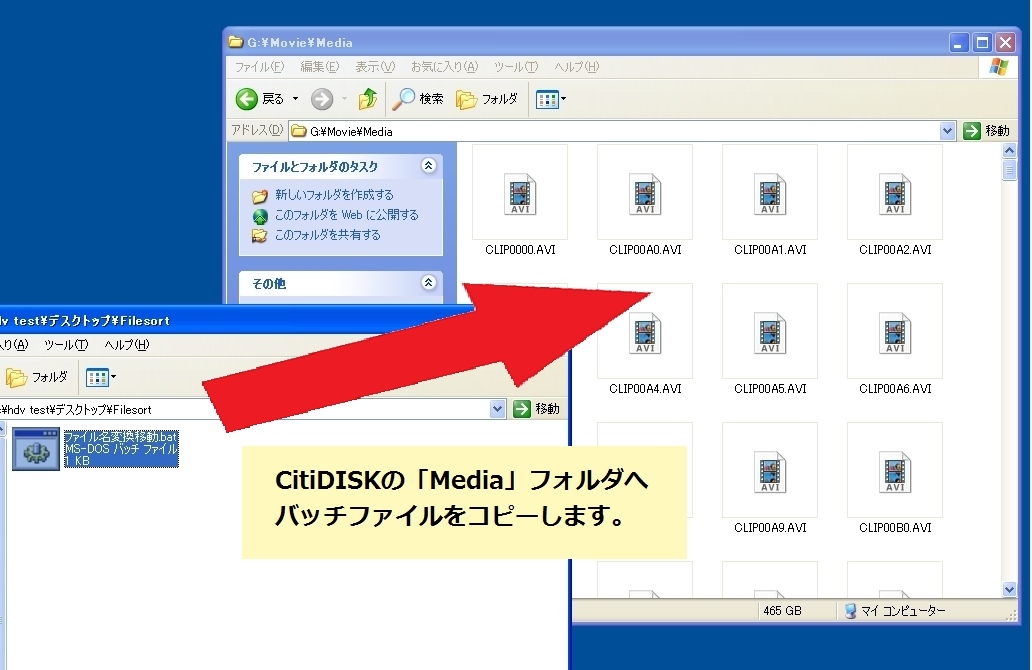Viewport: 1032px width, 670px height.
Task: Click ファイル名変換移動.bat file name text
Action: tap(120, 437)
